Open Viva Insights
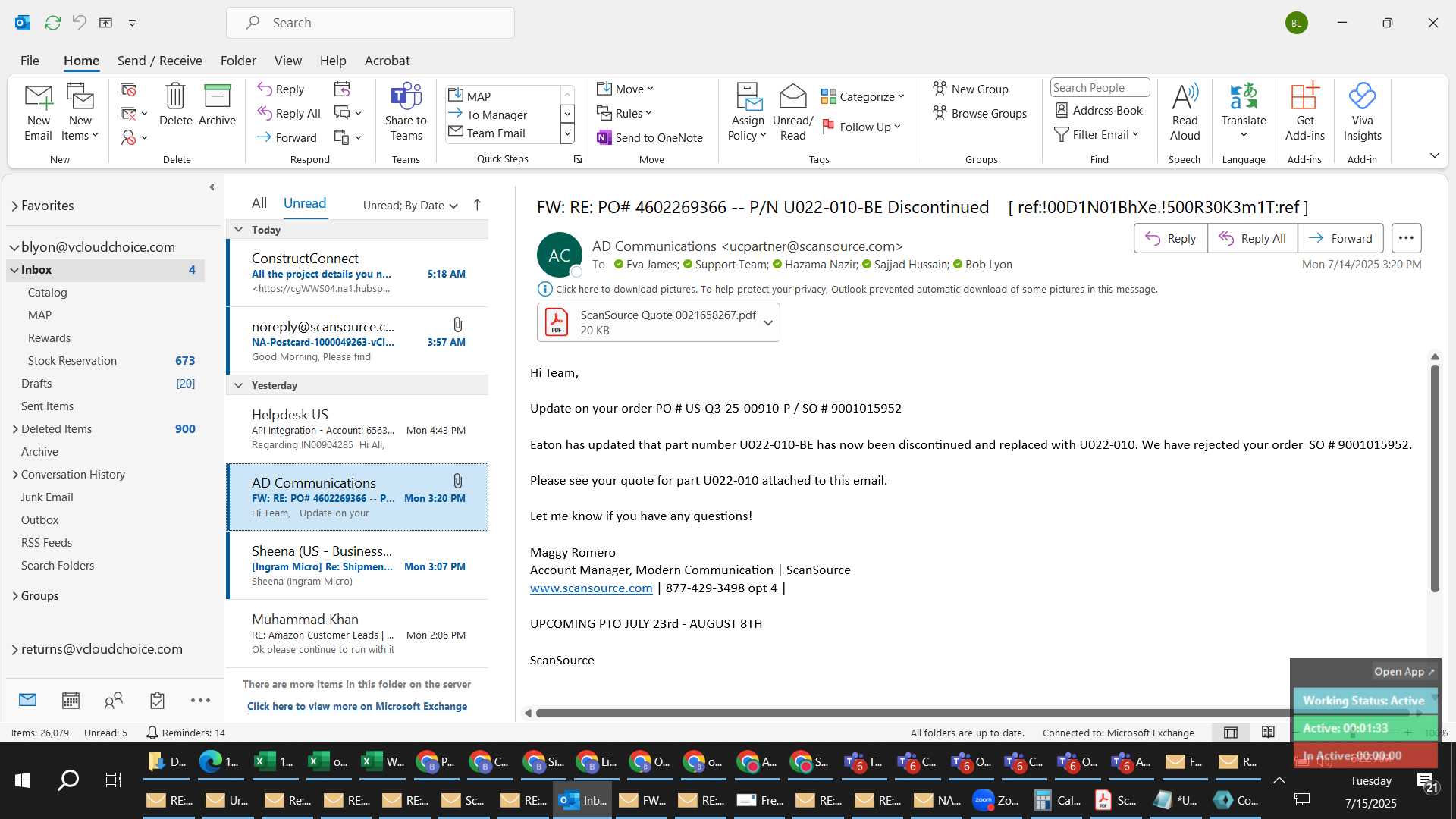This screenshot has height=819, width=1456. [x=1362, y=111]
